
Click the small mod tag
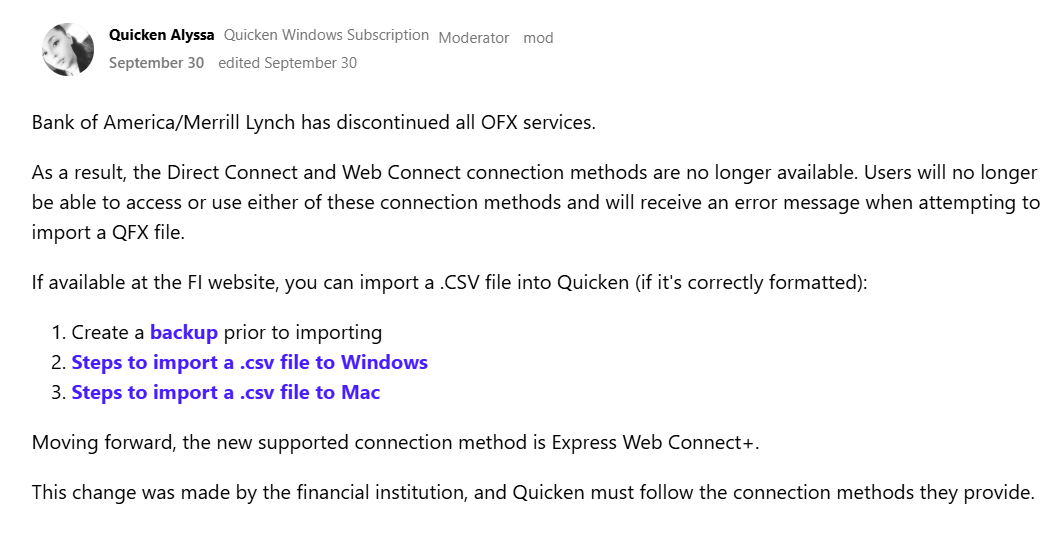coord(538,38)
